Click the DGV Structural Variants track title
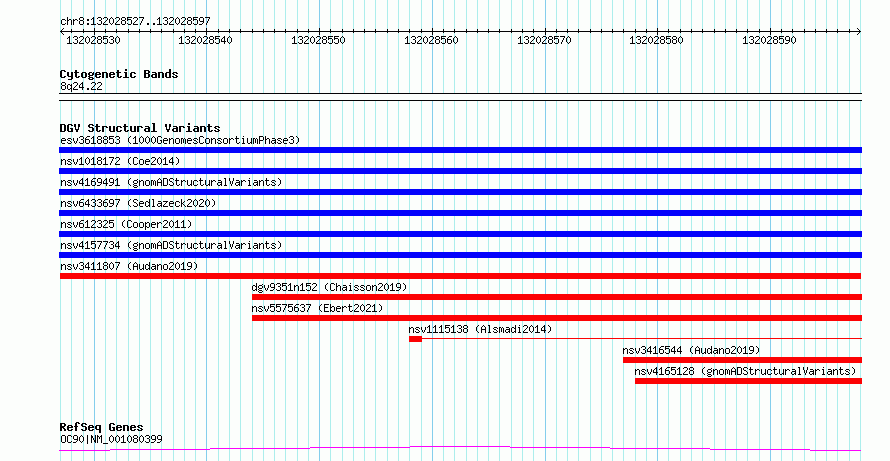 click(140, 128)
